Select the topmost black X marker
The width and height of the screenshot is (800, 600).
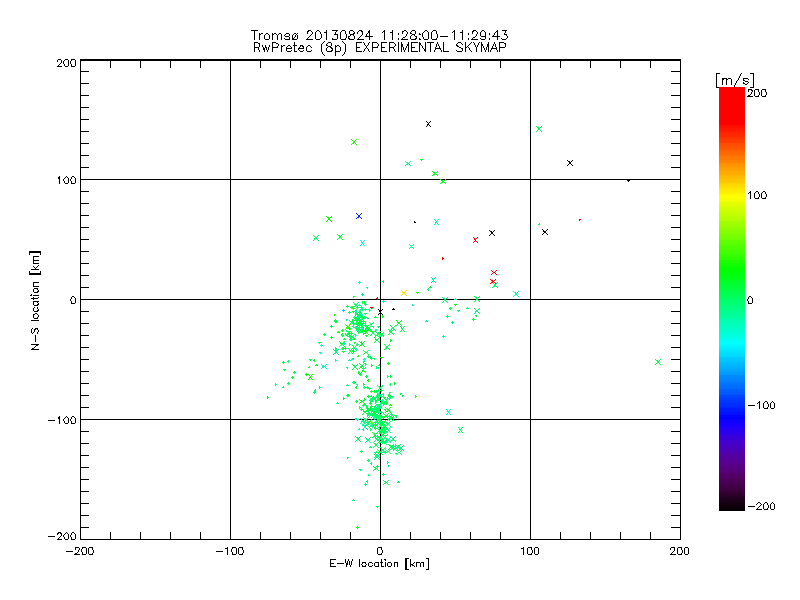429,124
